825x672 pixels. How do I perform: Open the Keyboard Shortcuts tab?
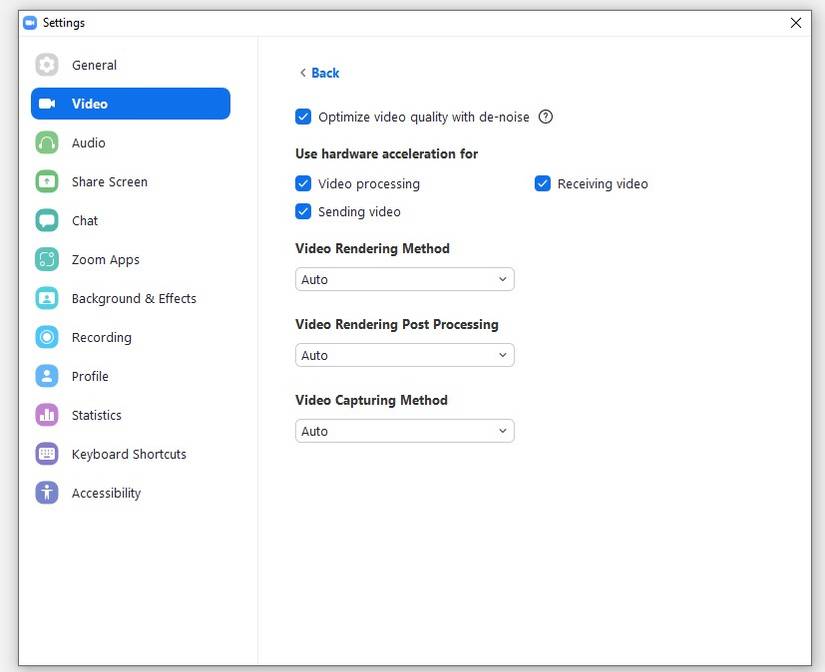(129, 454)
